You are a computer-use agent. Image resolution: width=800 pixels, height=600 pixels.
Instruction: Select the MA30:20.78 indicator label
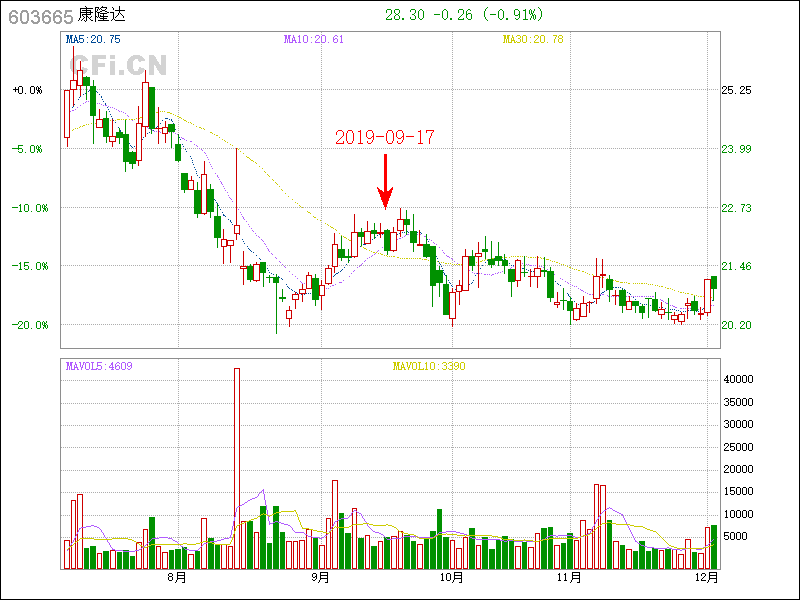(x=532, y=40)
